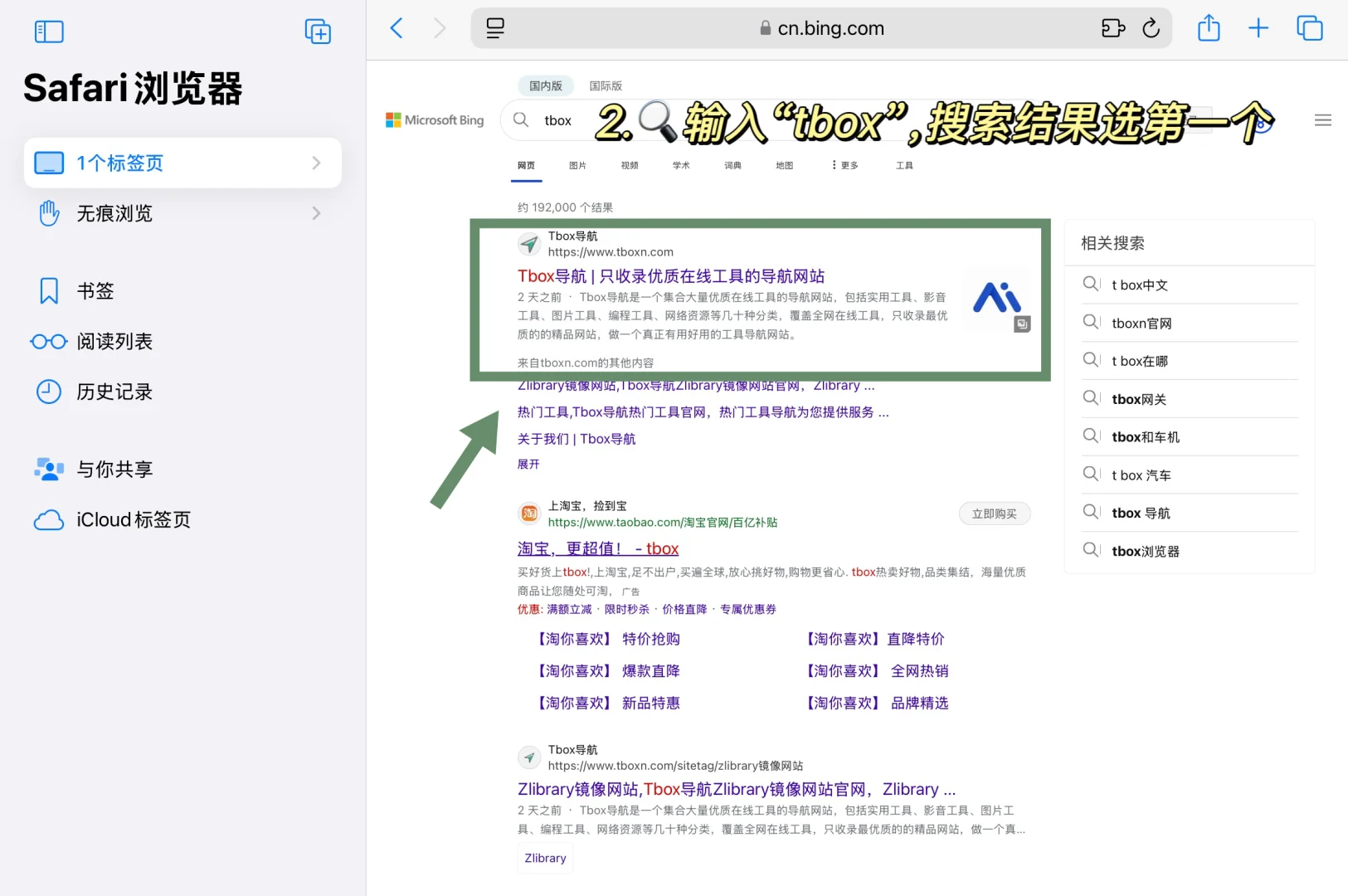Select the 学术 search tab

pos(681,165)
